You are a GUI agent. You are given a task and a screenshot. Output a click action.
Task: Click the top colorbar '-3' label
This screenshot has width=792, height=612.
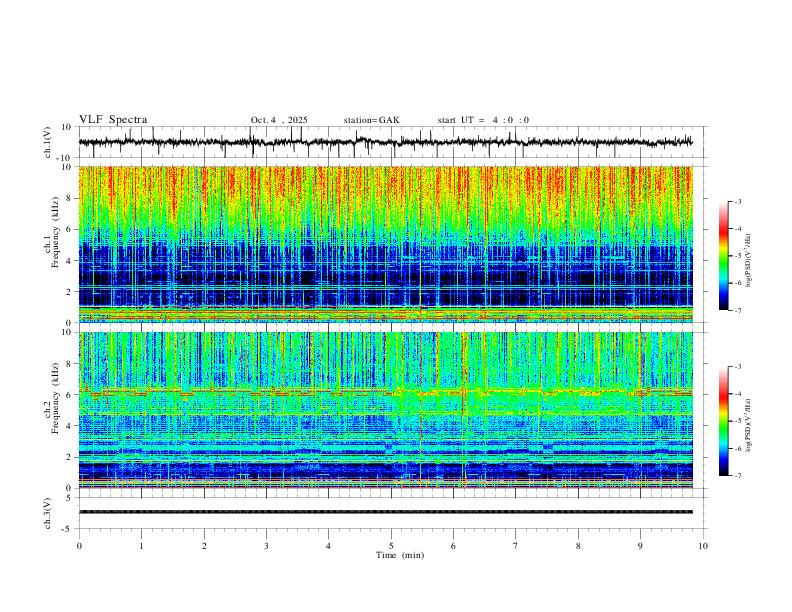click(x=737, y=201)
